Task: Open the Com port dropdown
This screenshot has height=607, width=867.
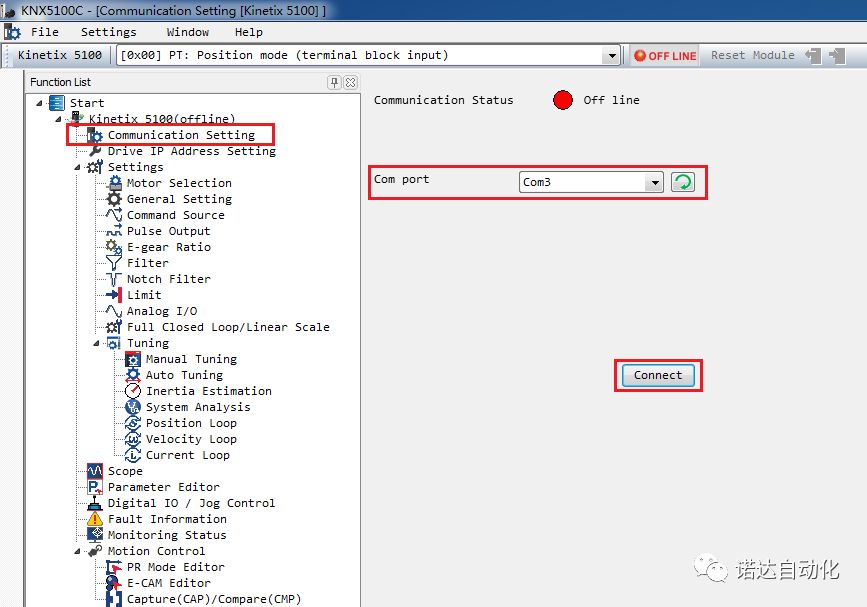Action: coord(655,182)
